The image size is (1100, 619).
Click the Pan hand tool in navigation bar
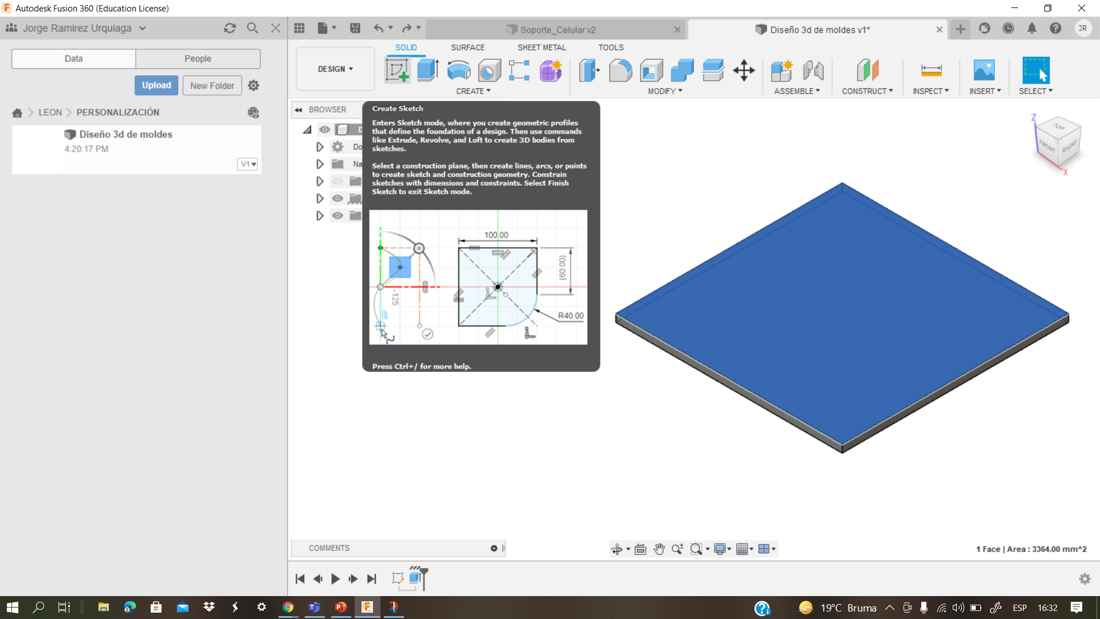(x=659, y=549)
